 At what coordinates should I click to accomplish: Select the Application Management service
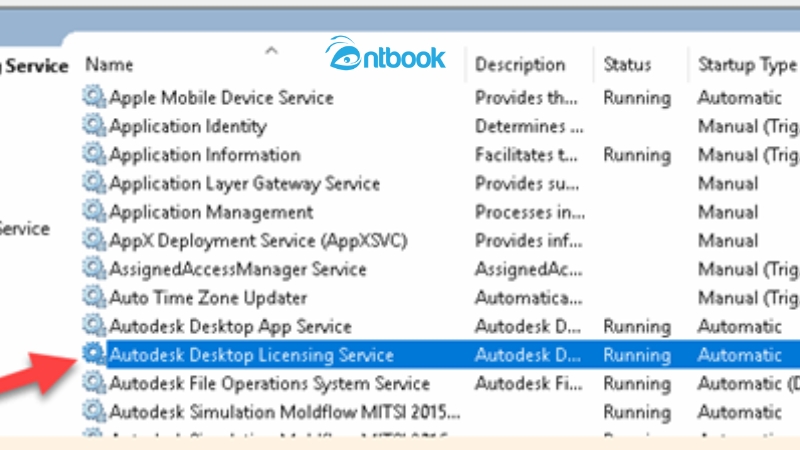(211, 212)
